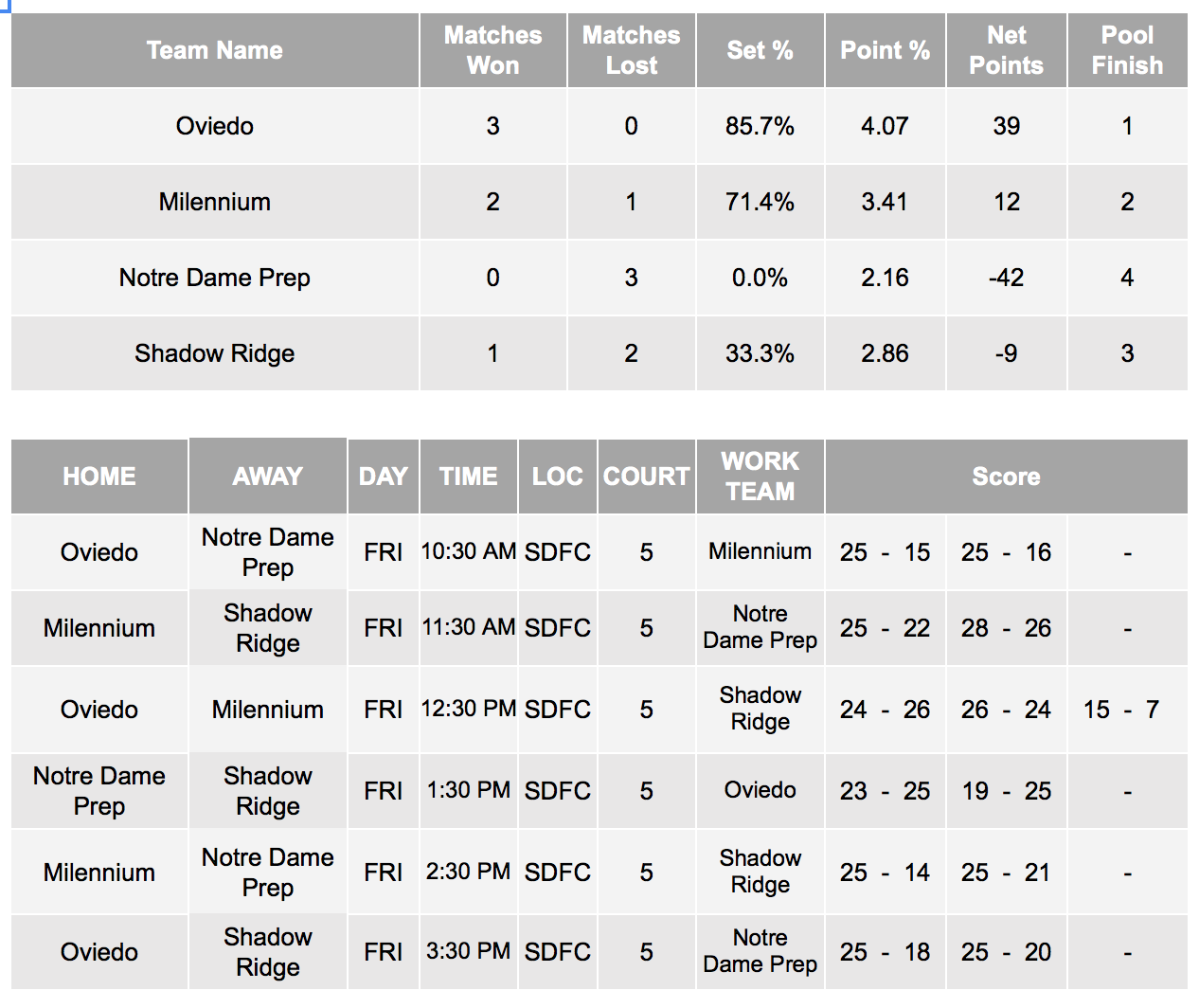Screen dimensions: 1199x1008
Task: Click the Score column header
Action: [1006, 477]
